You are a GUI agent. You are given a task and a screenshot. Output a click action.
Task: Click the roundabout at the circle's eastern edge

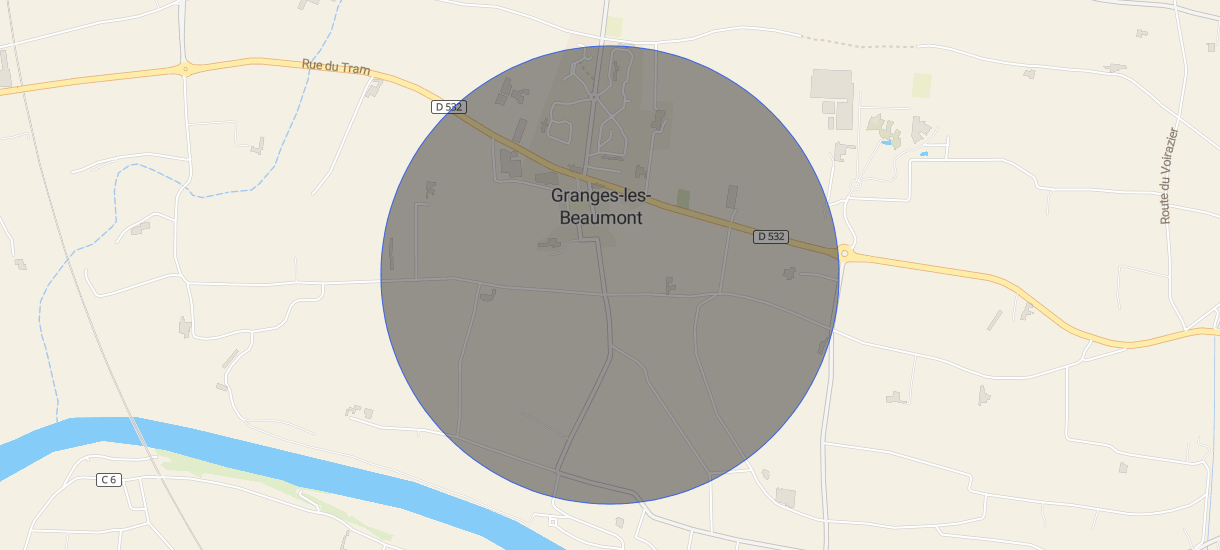click(x=845, y=254)
